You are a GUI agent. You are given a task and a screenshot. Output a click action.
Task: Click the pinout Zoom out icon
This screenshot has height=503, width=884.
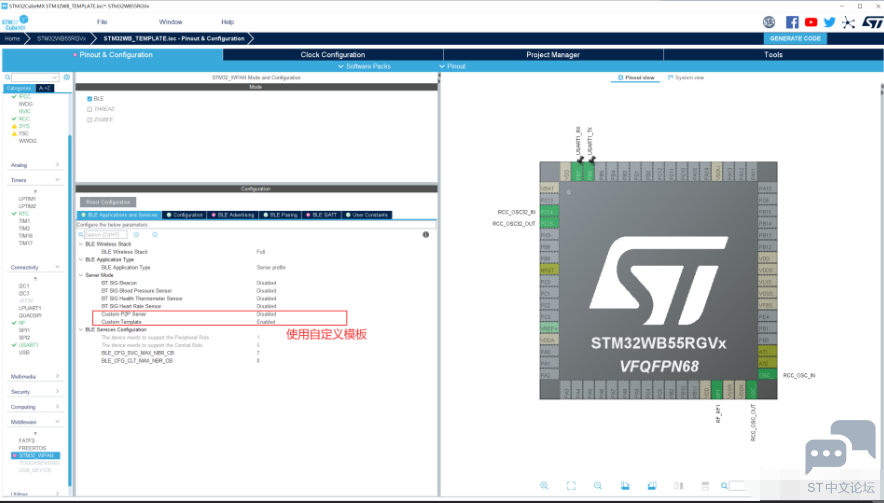click(x=598, y=486)
